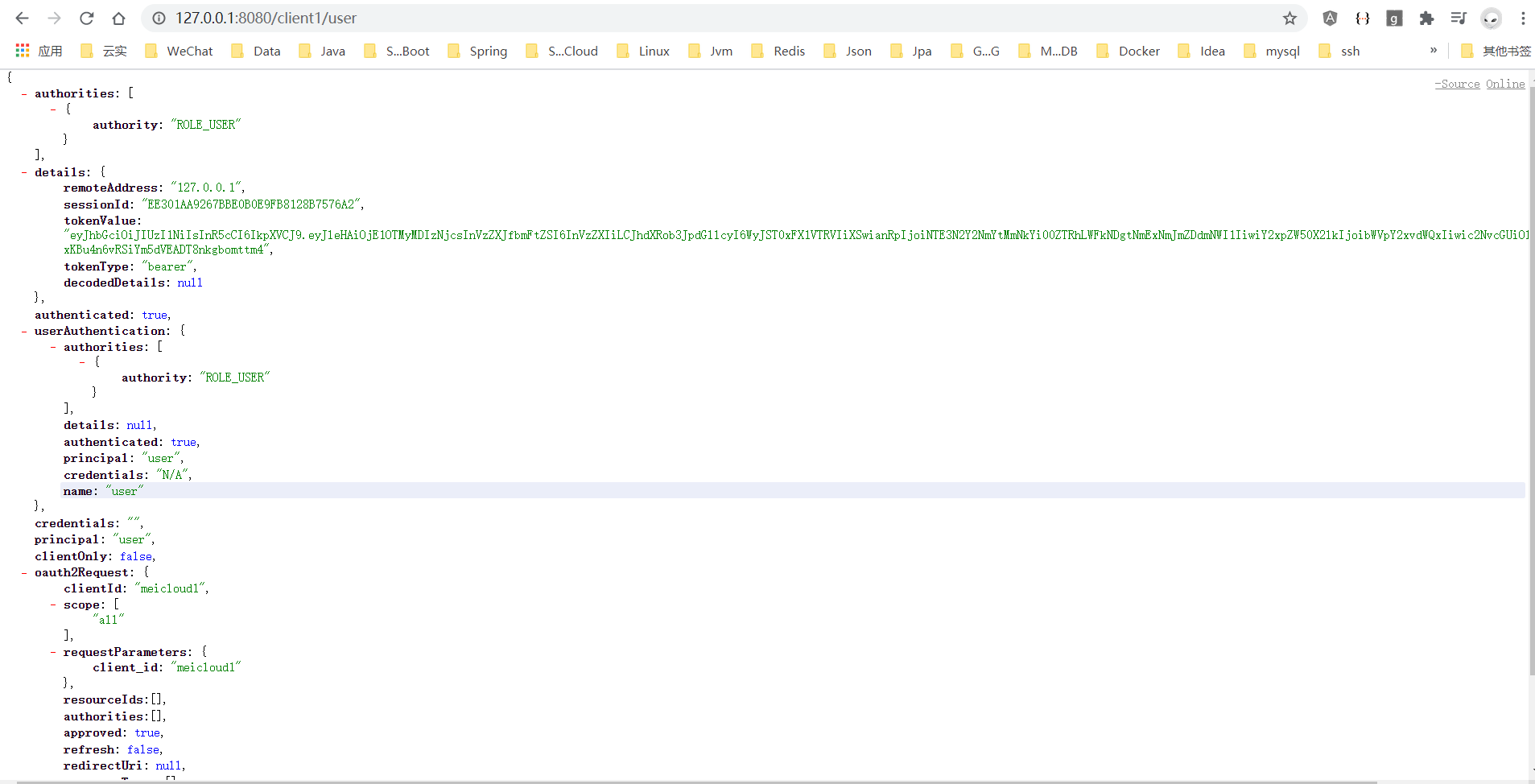
Task: Open the Jpa bookmark folder
Action: pos(911,51)
